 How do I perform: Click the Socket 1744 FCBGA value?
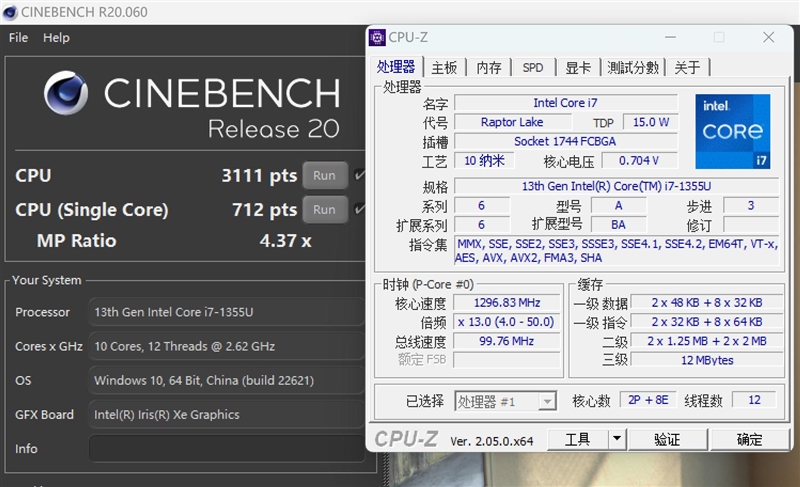pos(565,141)
